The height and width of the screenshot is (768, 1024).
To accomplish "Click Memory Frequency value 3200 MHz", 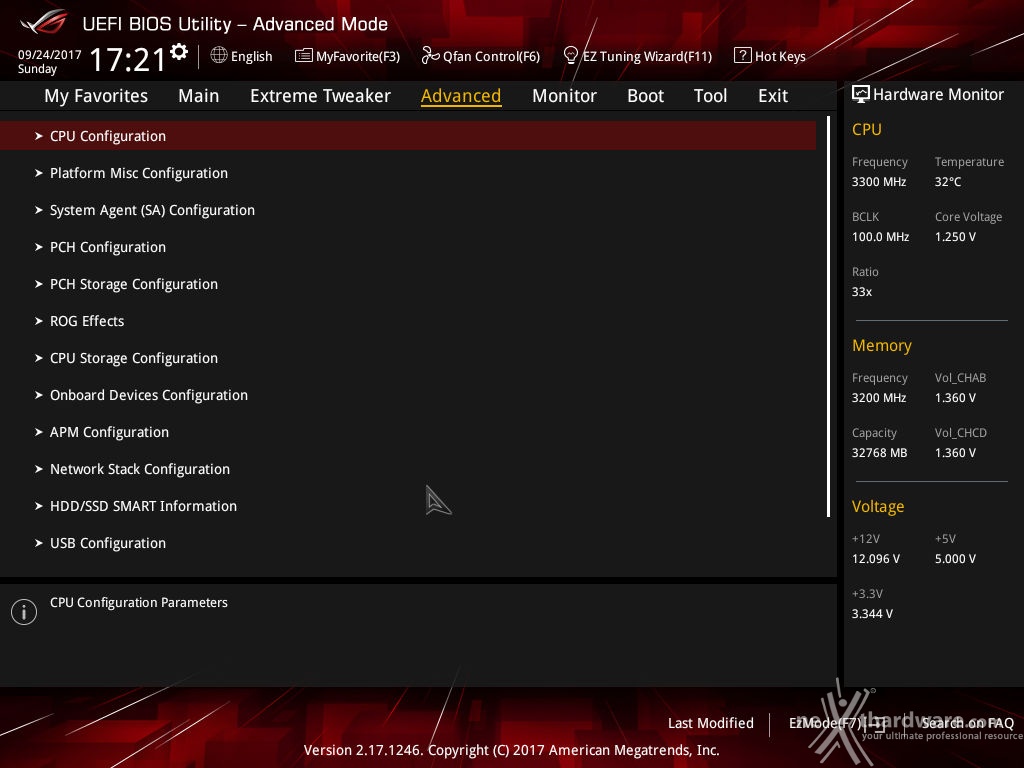I will pyautogui.click(x=879, y=398).
